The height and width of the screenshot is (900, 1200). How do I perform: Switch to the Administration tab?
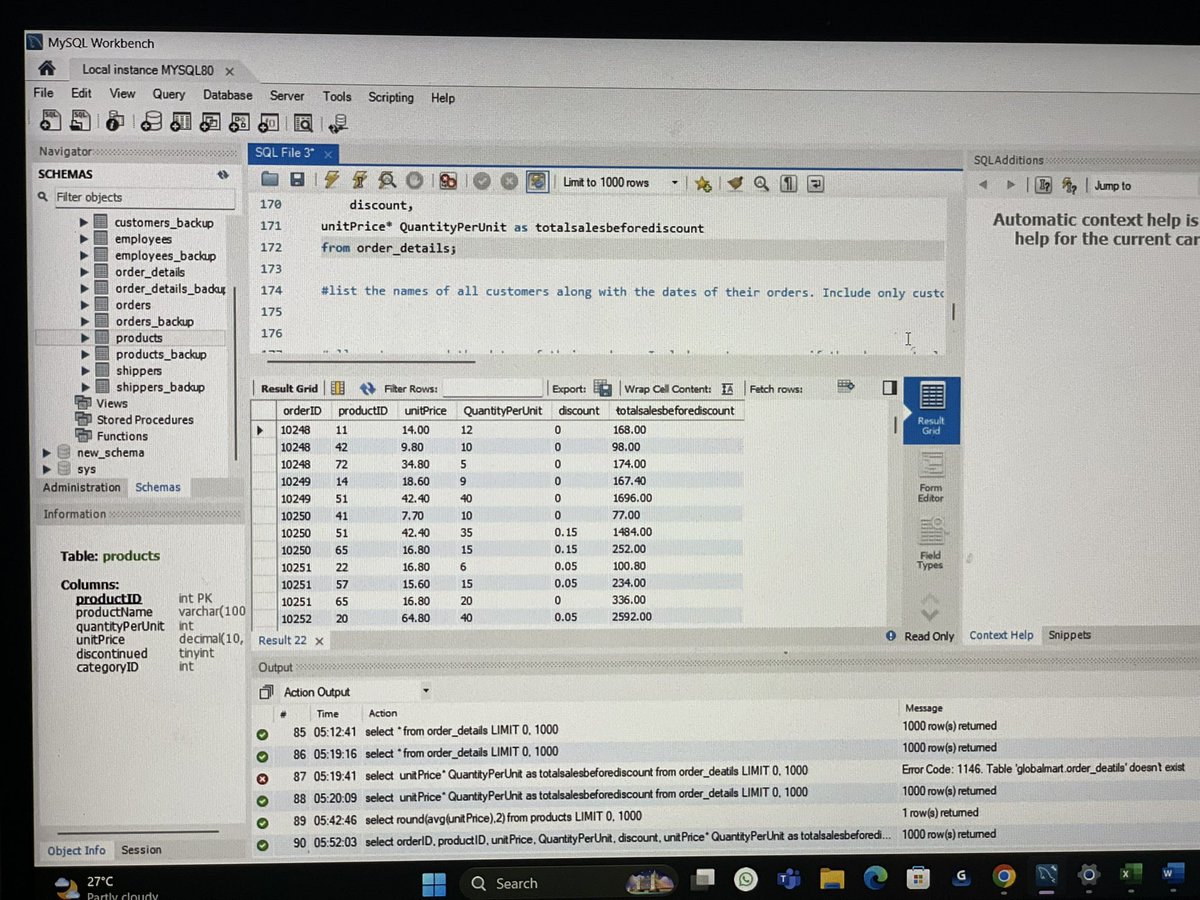[x=82, y=487]
